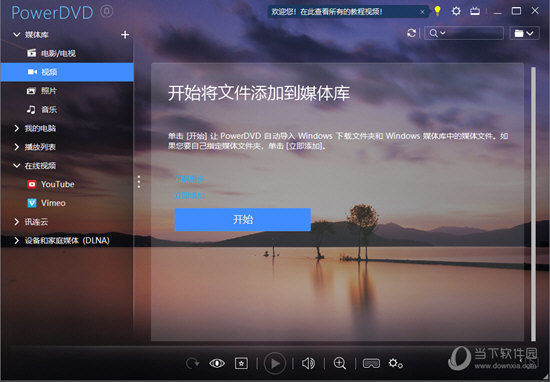Viewport: 550px width, 382px height.
Task: Click the bookmark star icon
Action: point(241,363)
